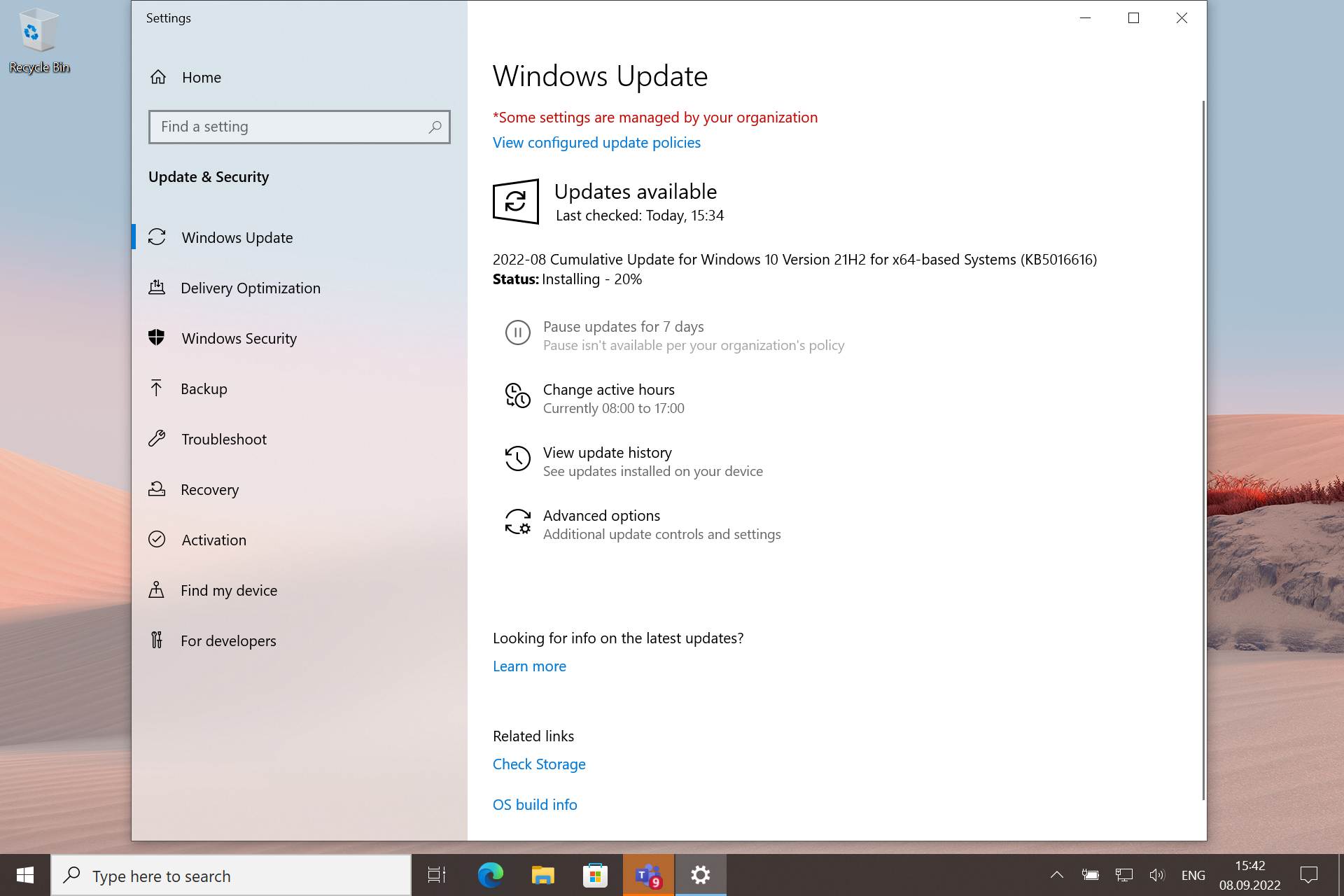Open Windows Security settings

tap(239, 338)
